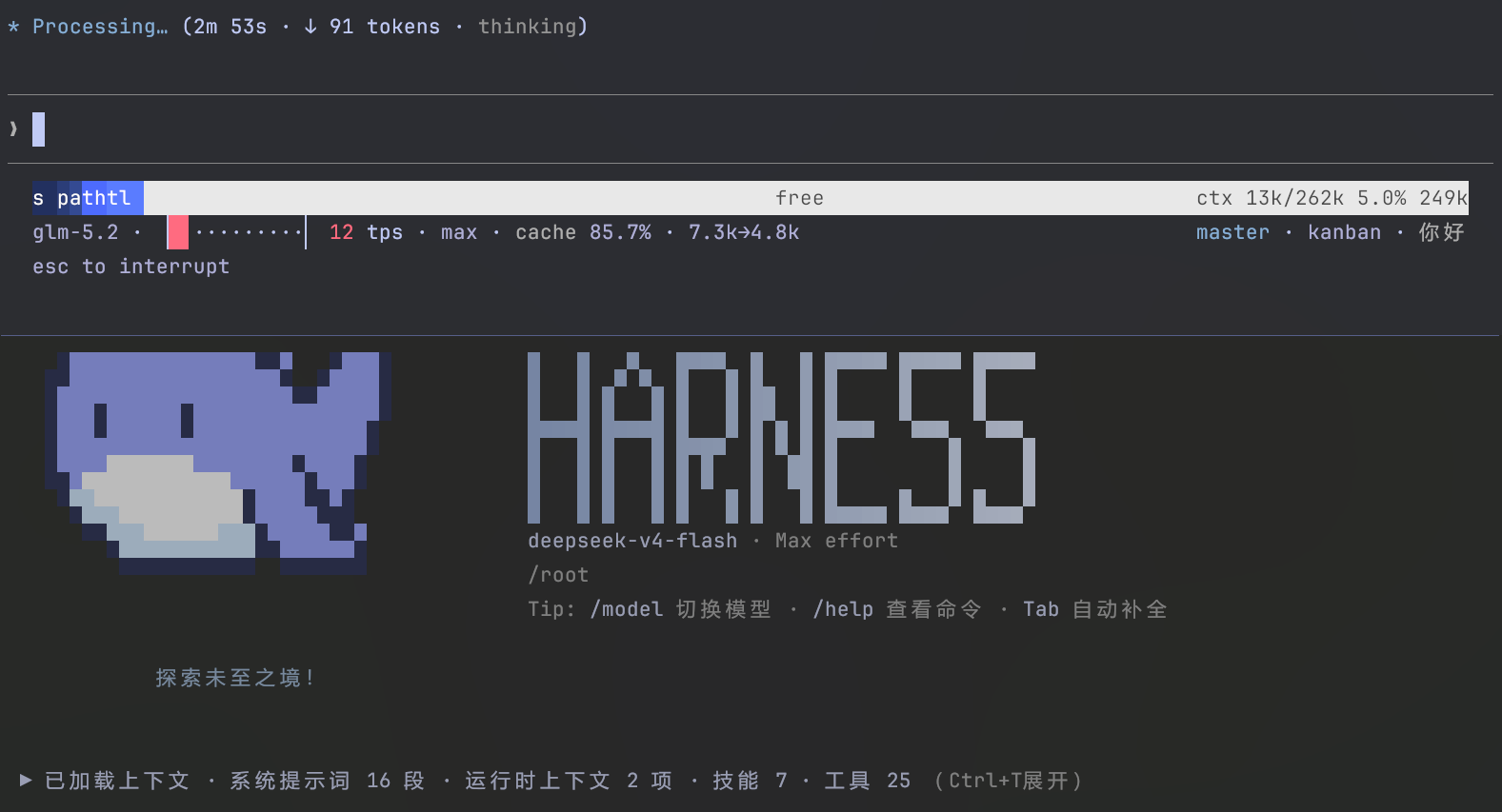
Task: Click the '91 tokens' counter
Action: [385, 27]
